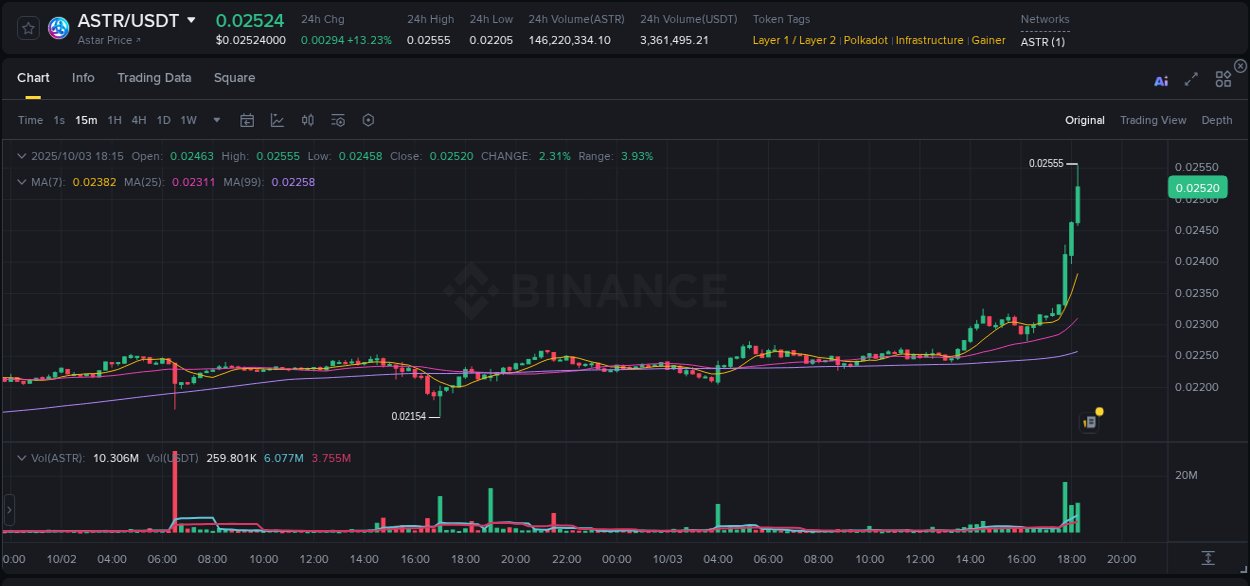The width and height of the screenshot is (1250, 586).
Task: Select the 1H time interval
Action: tap(114, 120)
